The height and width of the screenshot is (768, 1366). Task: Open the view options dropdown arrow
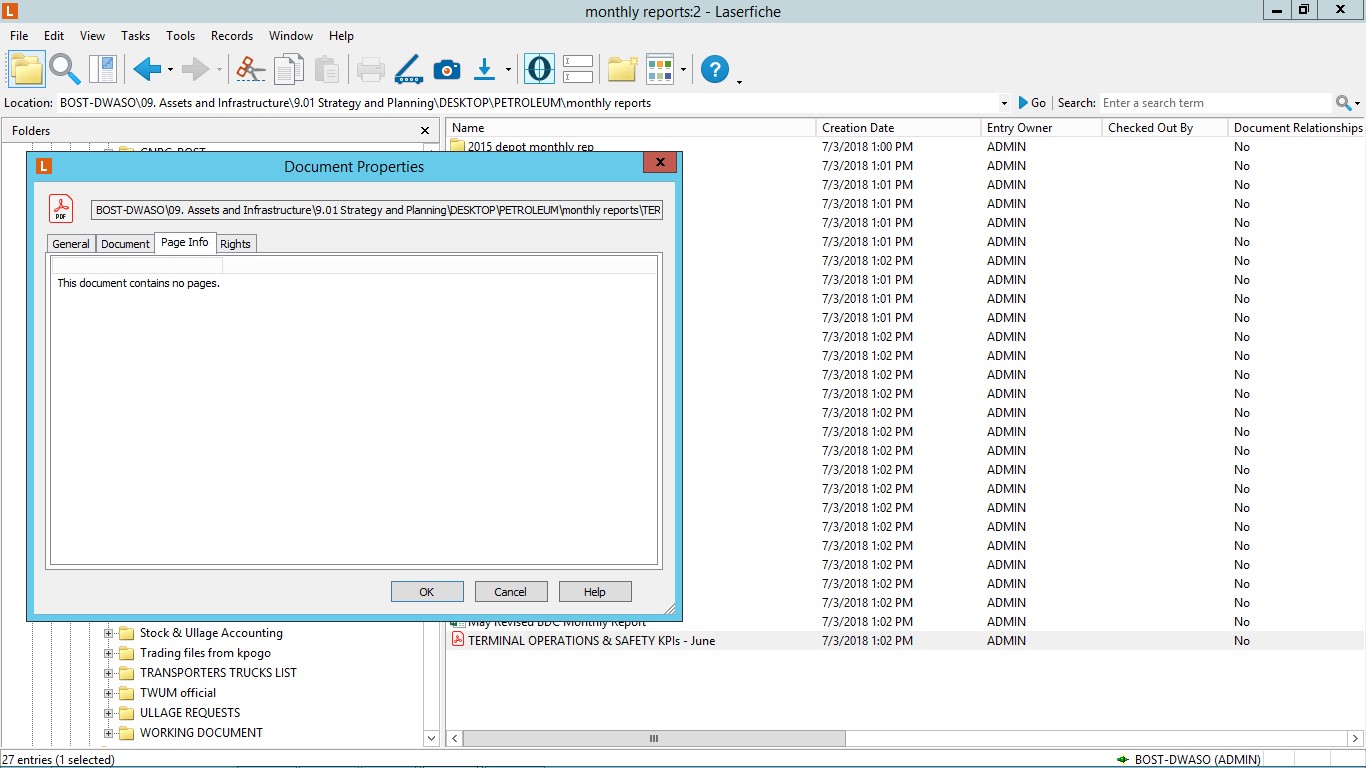pos(683,70)
